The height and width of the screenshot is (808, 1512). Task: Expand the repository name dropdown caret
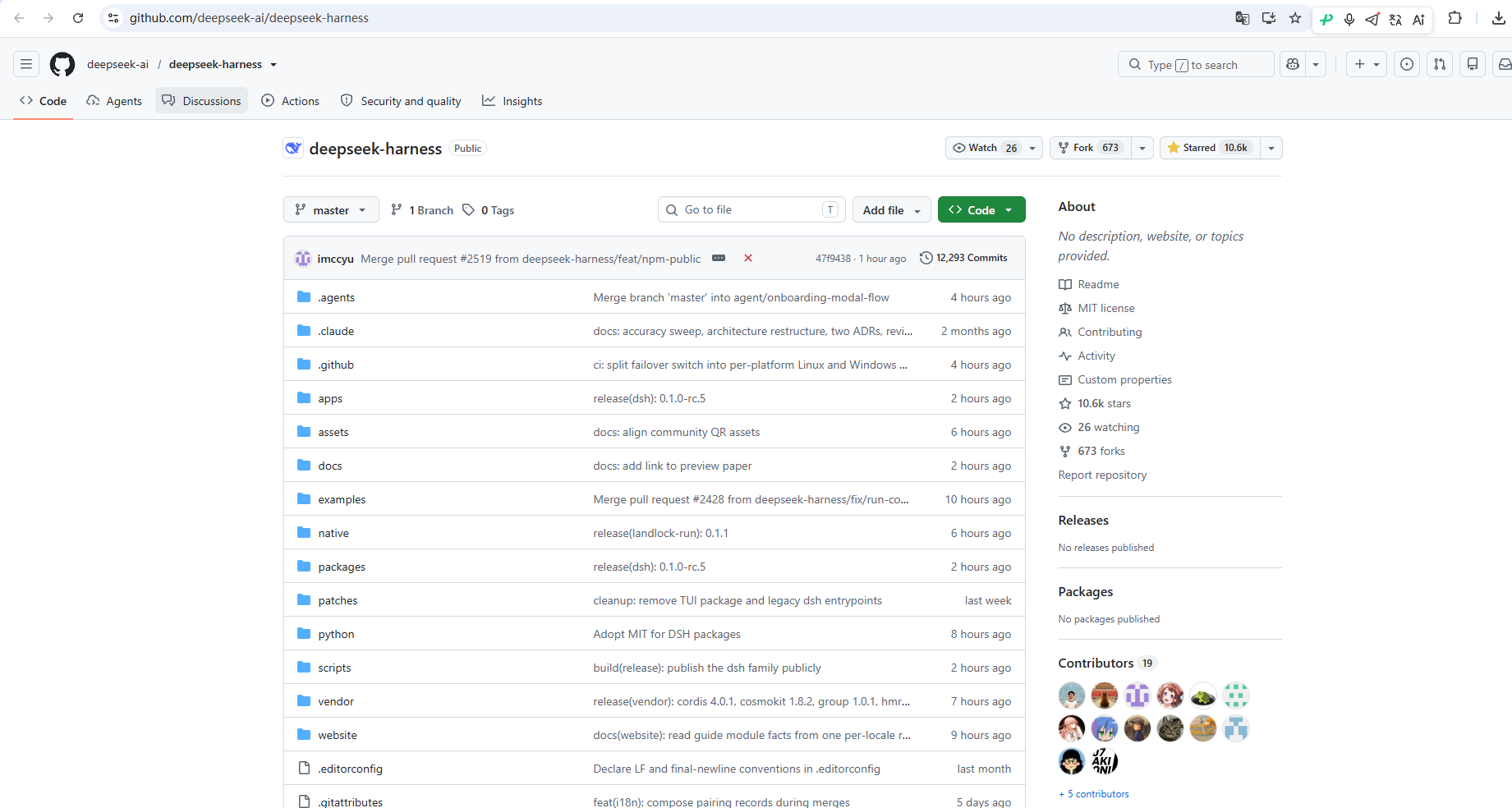tap(273, 65)
